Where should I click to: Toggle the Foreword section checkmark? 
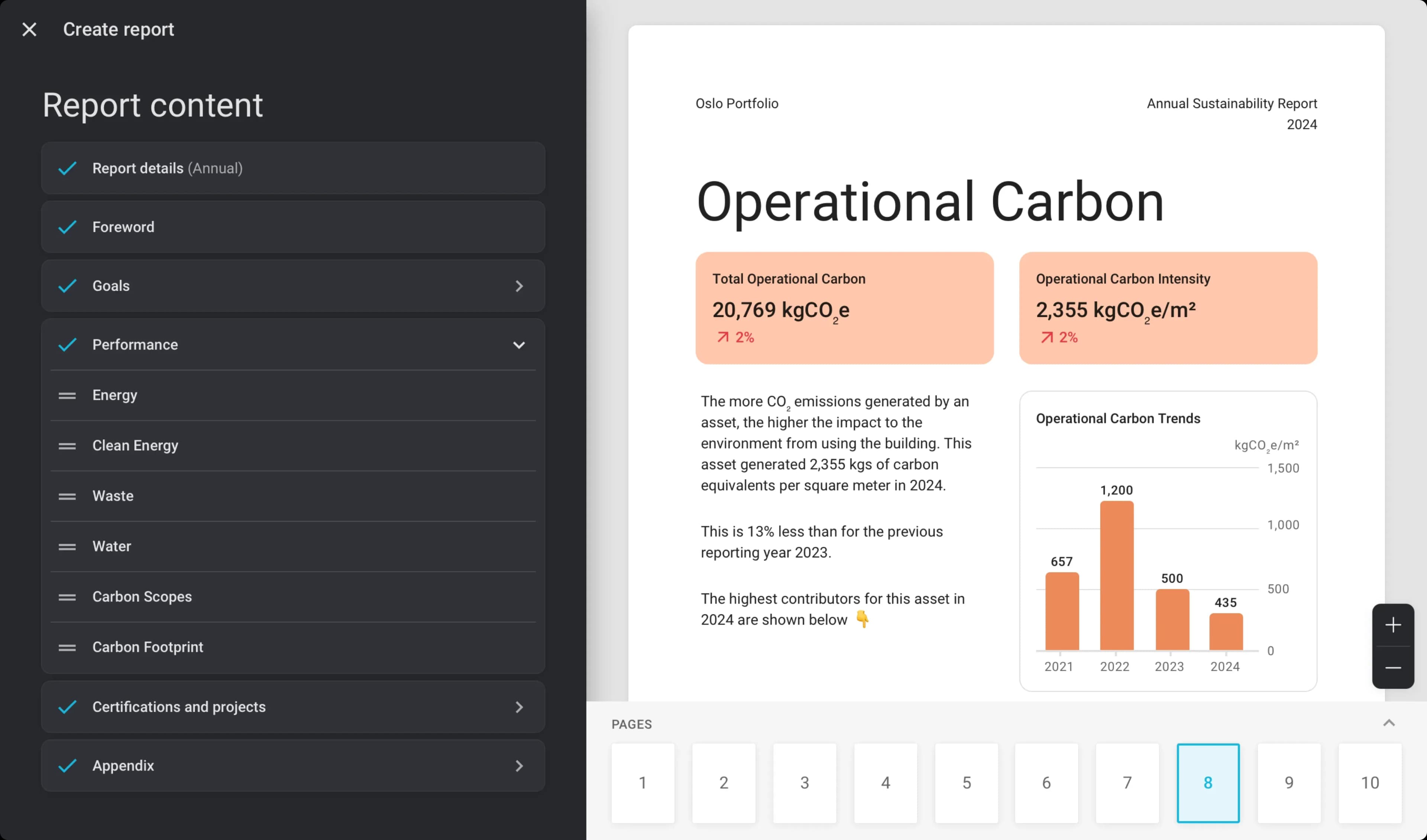(x=67, y=227)
